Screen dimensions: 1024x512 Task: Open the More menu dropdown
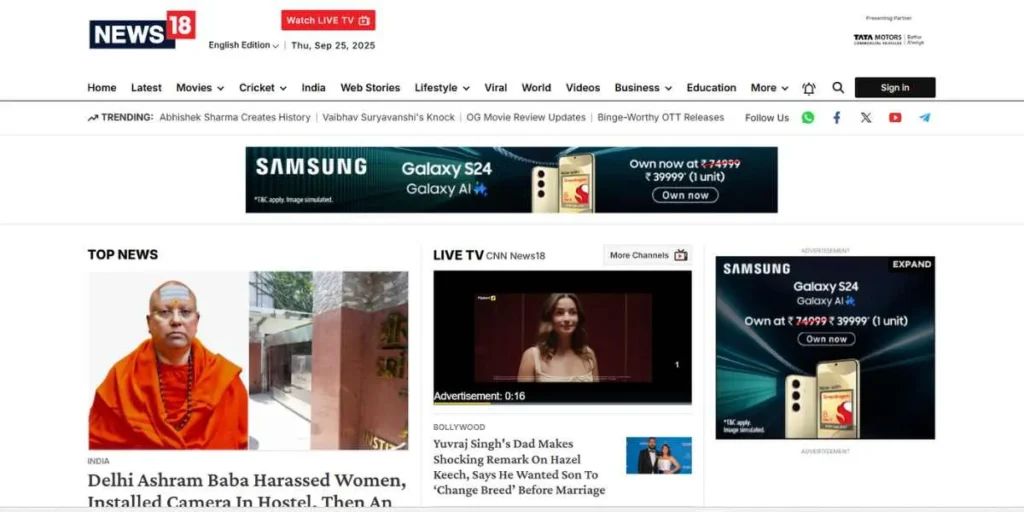click(769, 88)
